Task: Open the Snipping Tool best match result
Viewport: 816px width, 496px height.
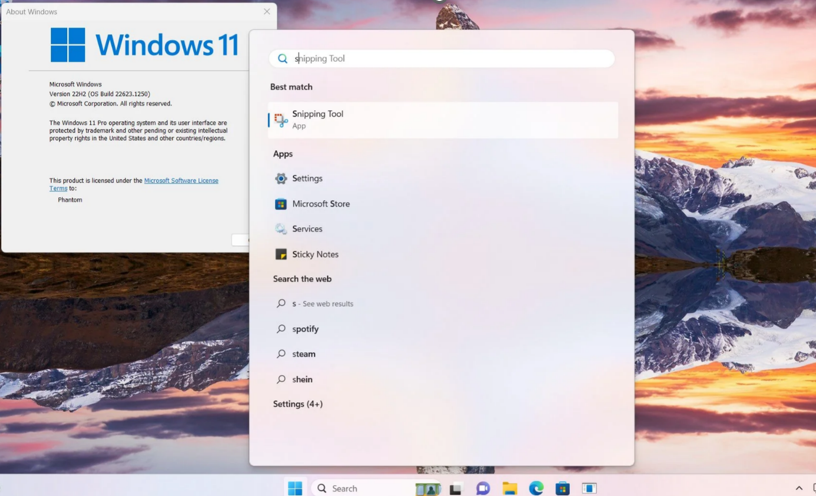Action: (443, 120)
